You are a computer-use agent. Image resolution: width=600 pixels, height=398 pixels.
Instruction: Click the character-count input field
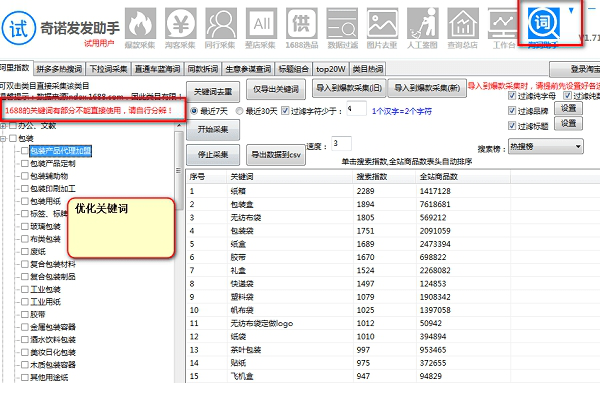(x=356, y=109)
